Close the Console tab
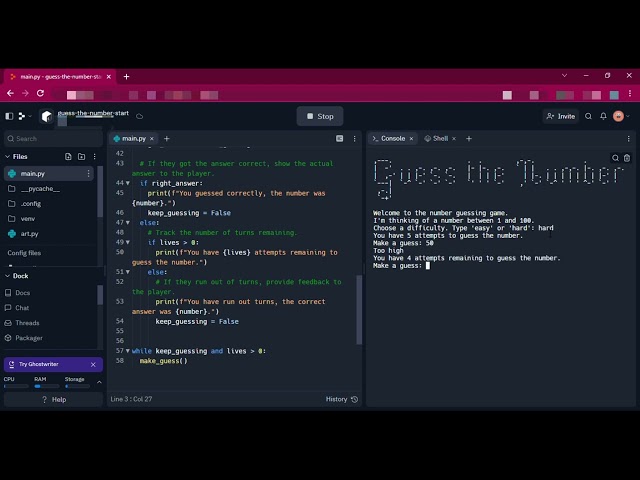Viewport: 640px width, 480px height. click(411, 139)
